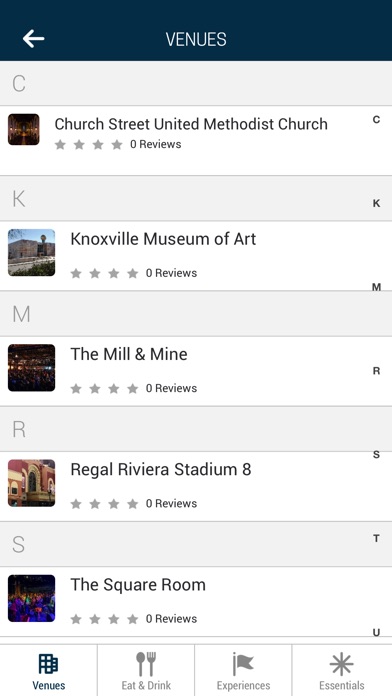Tap the back arrow icon

coord(33,39)
